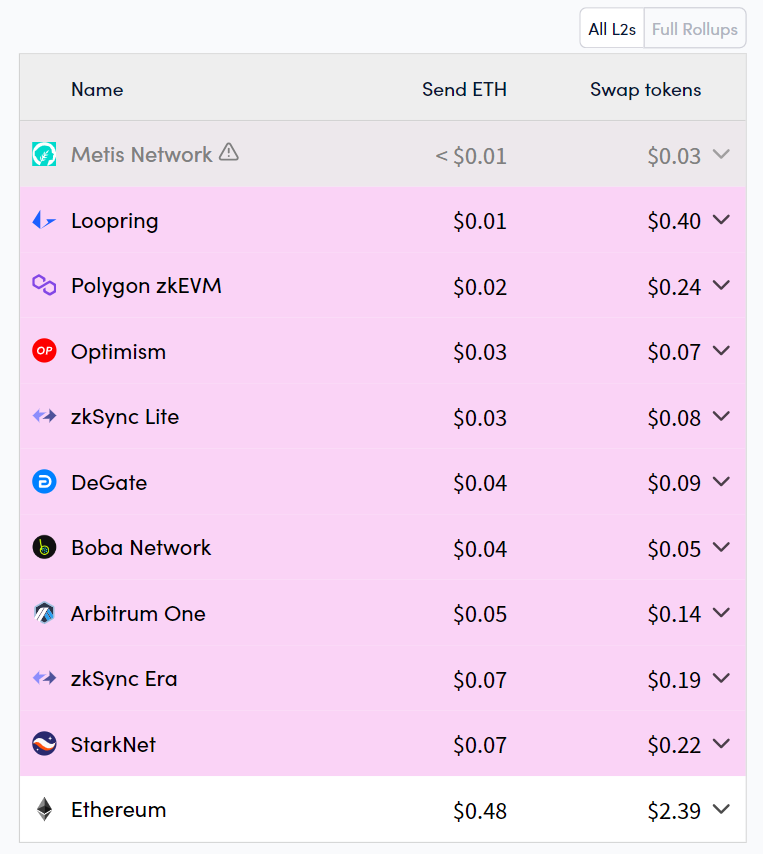Switch to the Full Rollups filter
The image size is (763, 854).
[695, 29]
